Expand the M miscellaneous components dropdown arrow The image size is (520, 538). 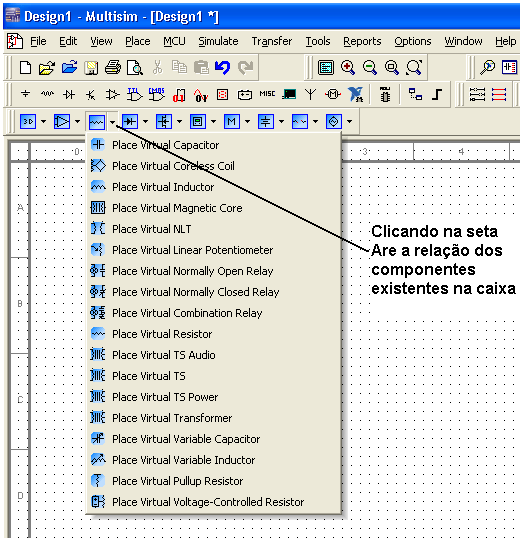[247, 121]
